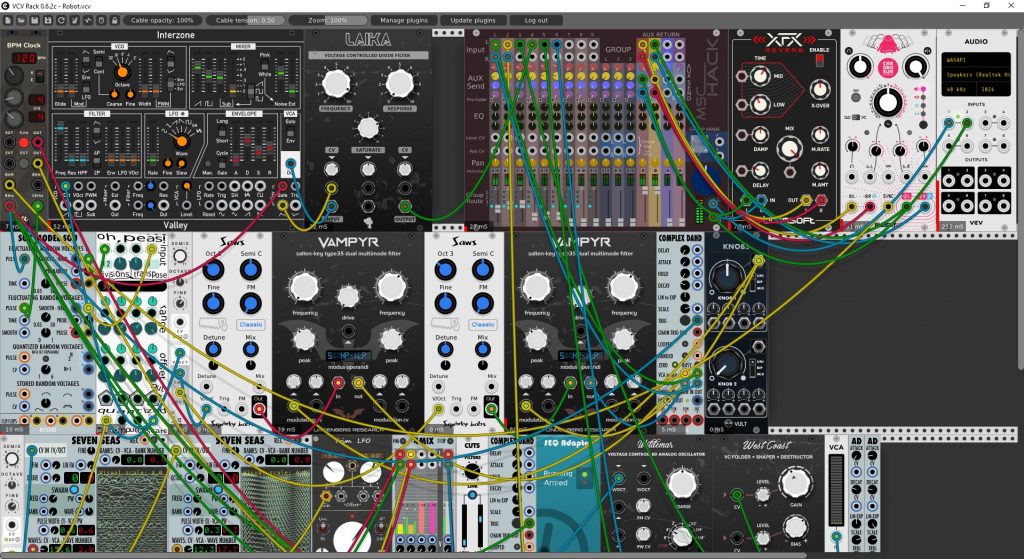
Task: Click the XFX Reverb M.RATE knob
Action: pos(820,135)
